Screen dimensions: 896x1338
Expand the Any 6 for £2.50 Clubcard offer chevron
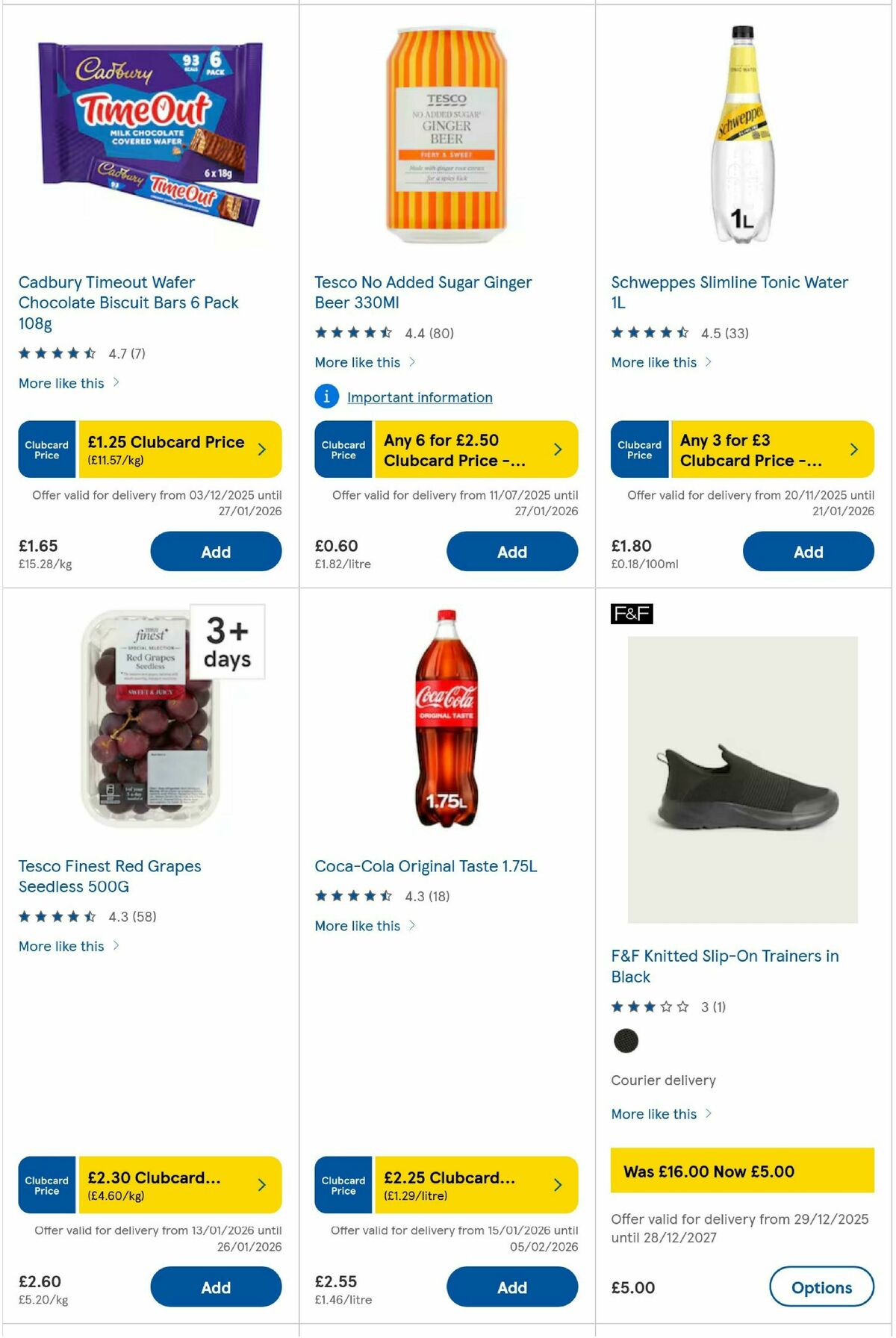[557, 449]
